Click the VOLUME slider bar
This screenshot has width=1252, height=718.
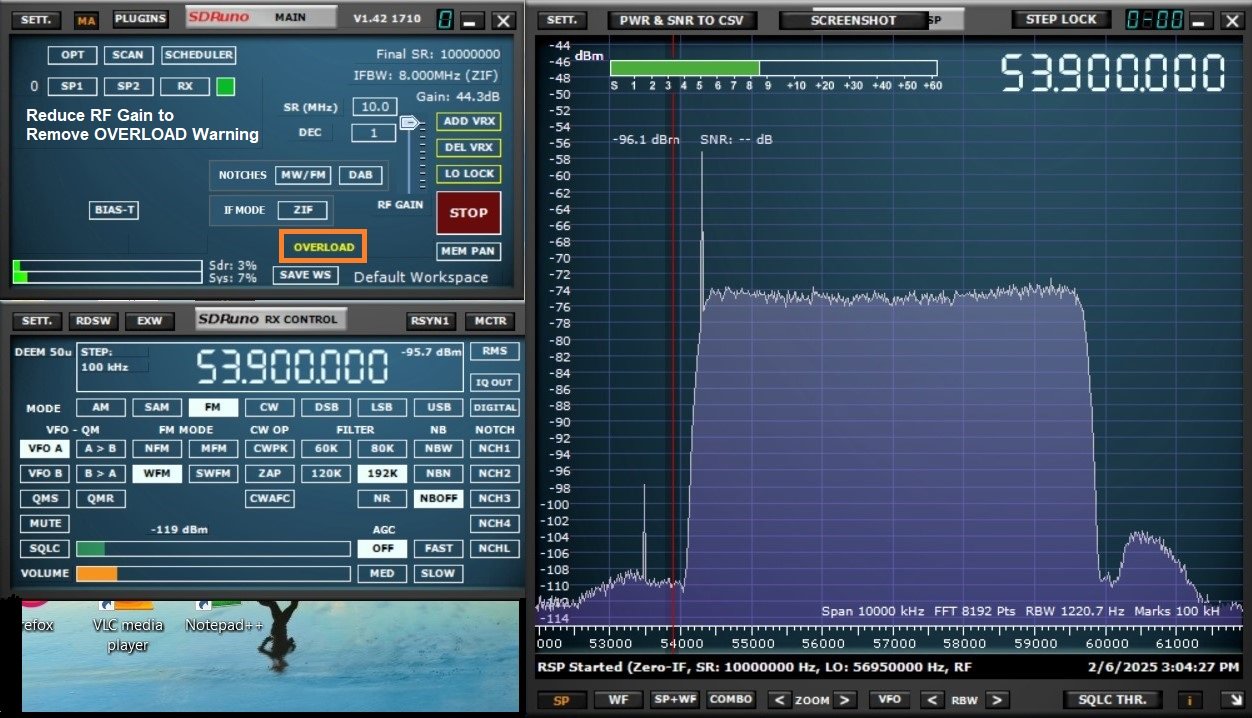click(x=214, y=573)
